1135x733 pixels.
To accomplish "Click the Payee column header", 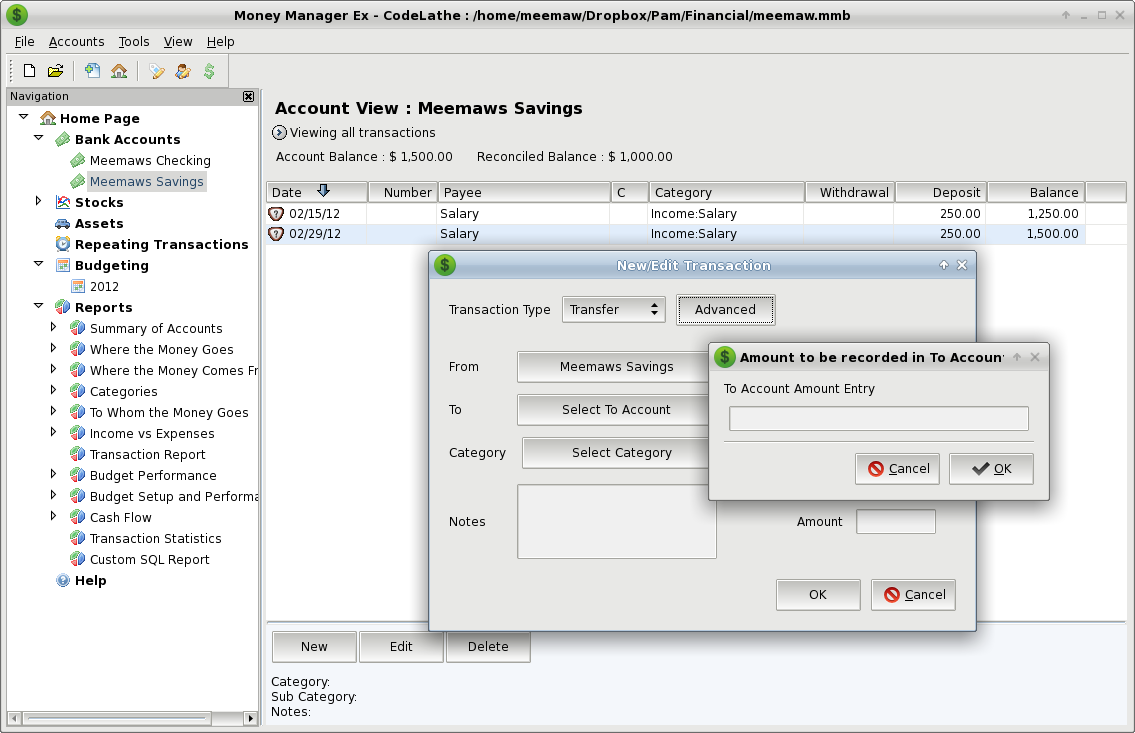I will coord(525,192).
